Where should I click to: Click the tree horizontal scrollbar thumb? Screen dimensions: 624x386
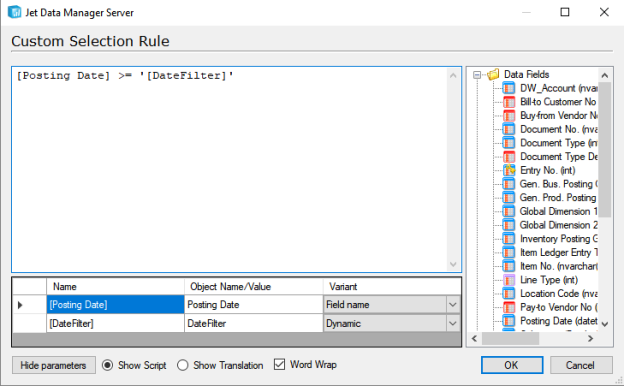pyautogui.click(x=511, y=339)
